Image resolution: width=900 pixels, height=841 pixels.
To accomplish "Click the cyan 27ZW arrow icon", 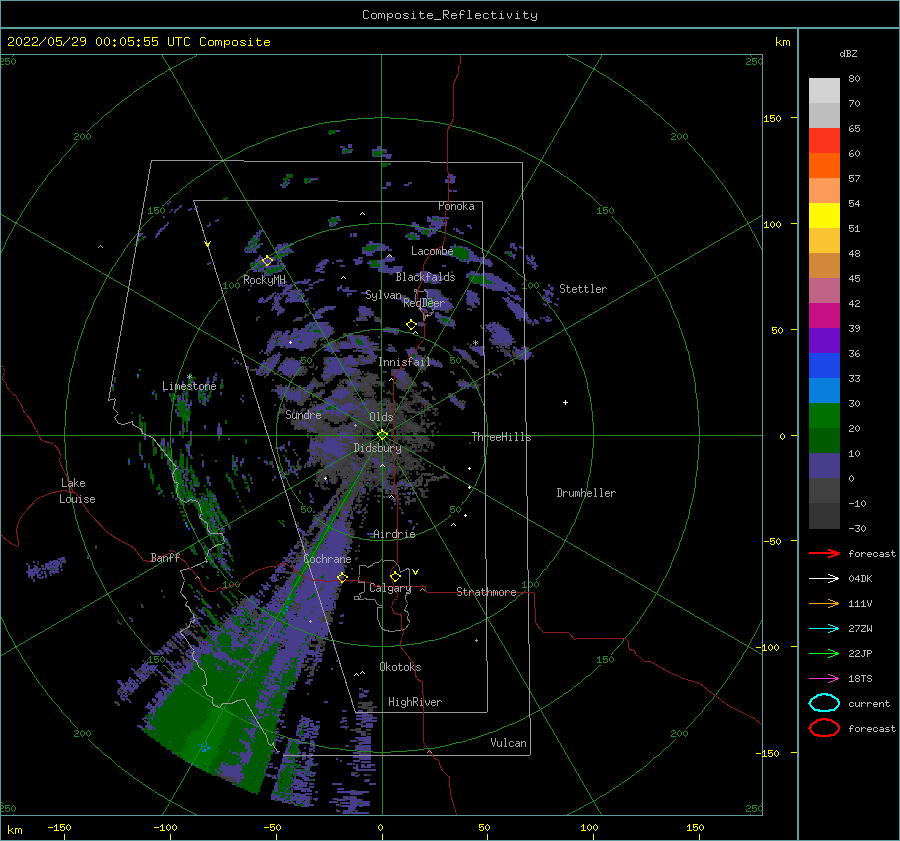I will [824, 628].
